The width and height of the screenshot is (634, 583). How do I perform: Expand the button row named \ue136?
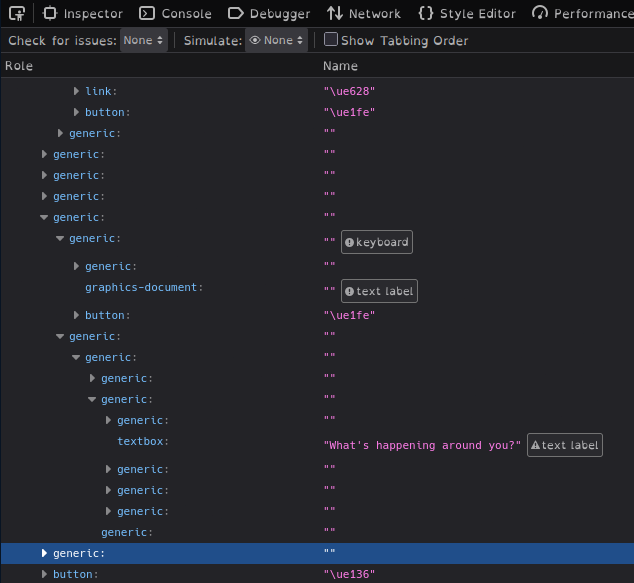(44, 574)
